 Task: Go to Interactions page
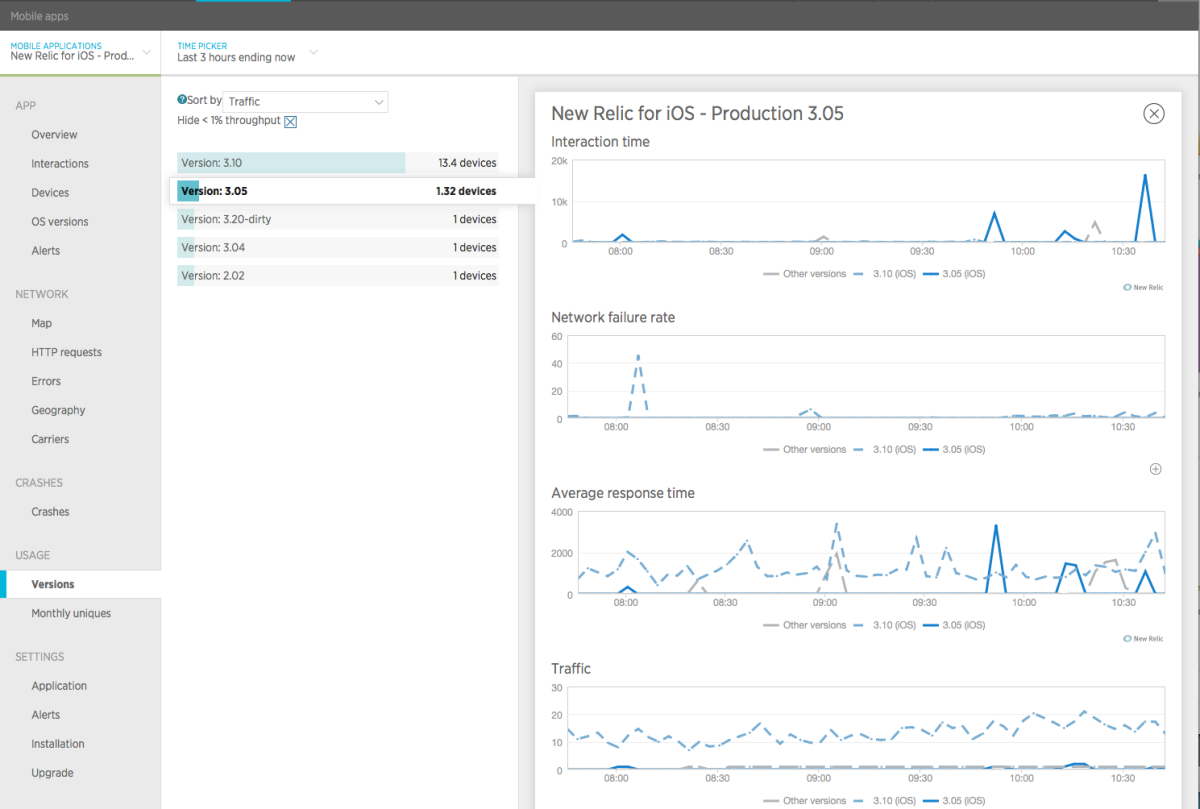[x=60, y=164]
